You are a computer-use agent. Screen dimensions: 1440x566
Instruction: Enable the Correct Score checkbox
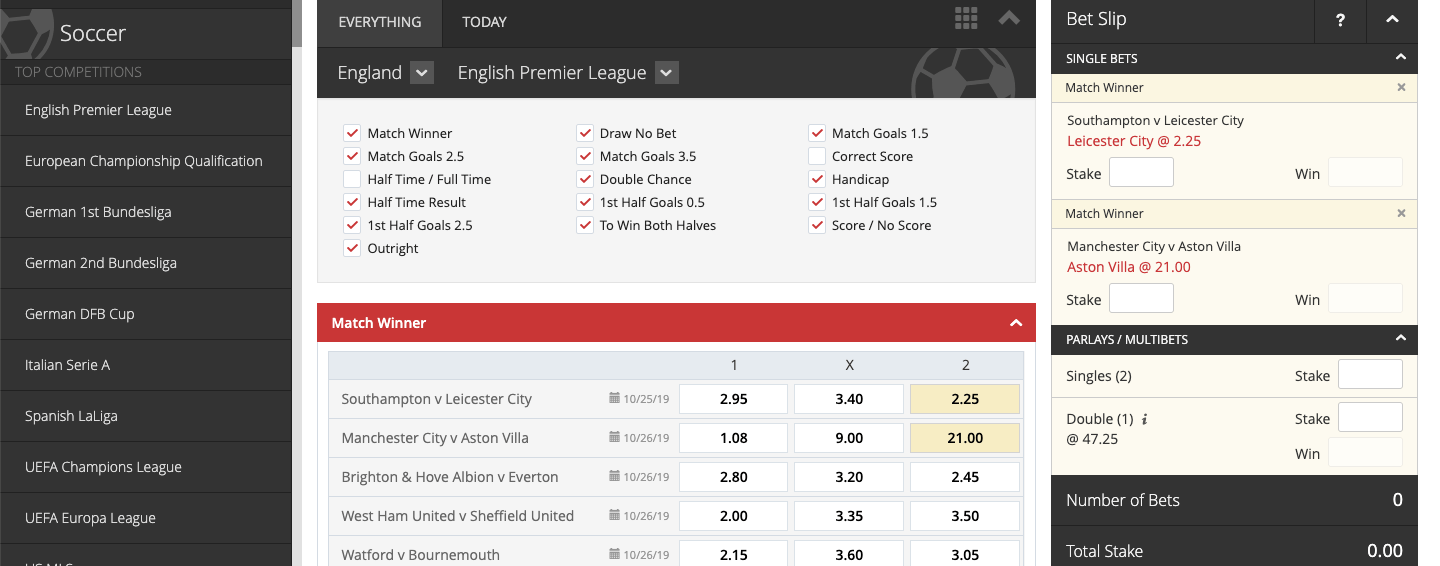[816, 156]
